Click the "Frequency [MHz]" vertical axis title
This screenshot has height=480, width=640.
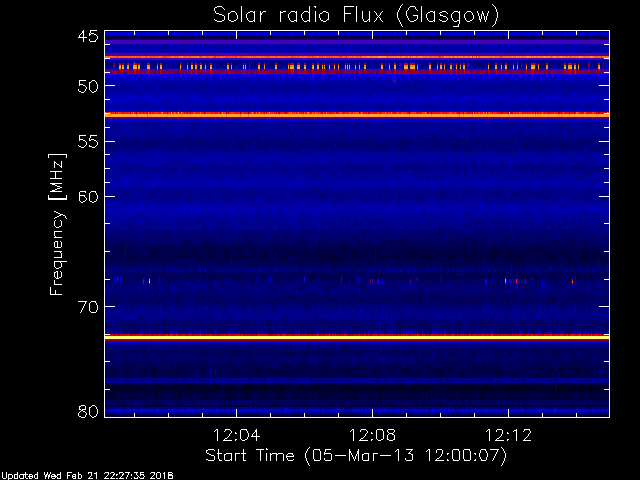tap(57, 224)
